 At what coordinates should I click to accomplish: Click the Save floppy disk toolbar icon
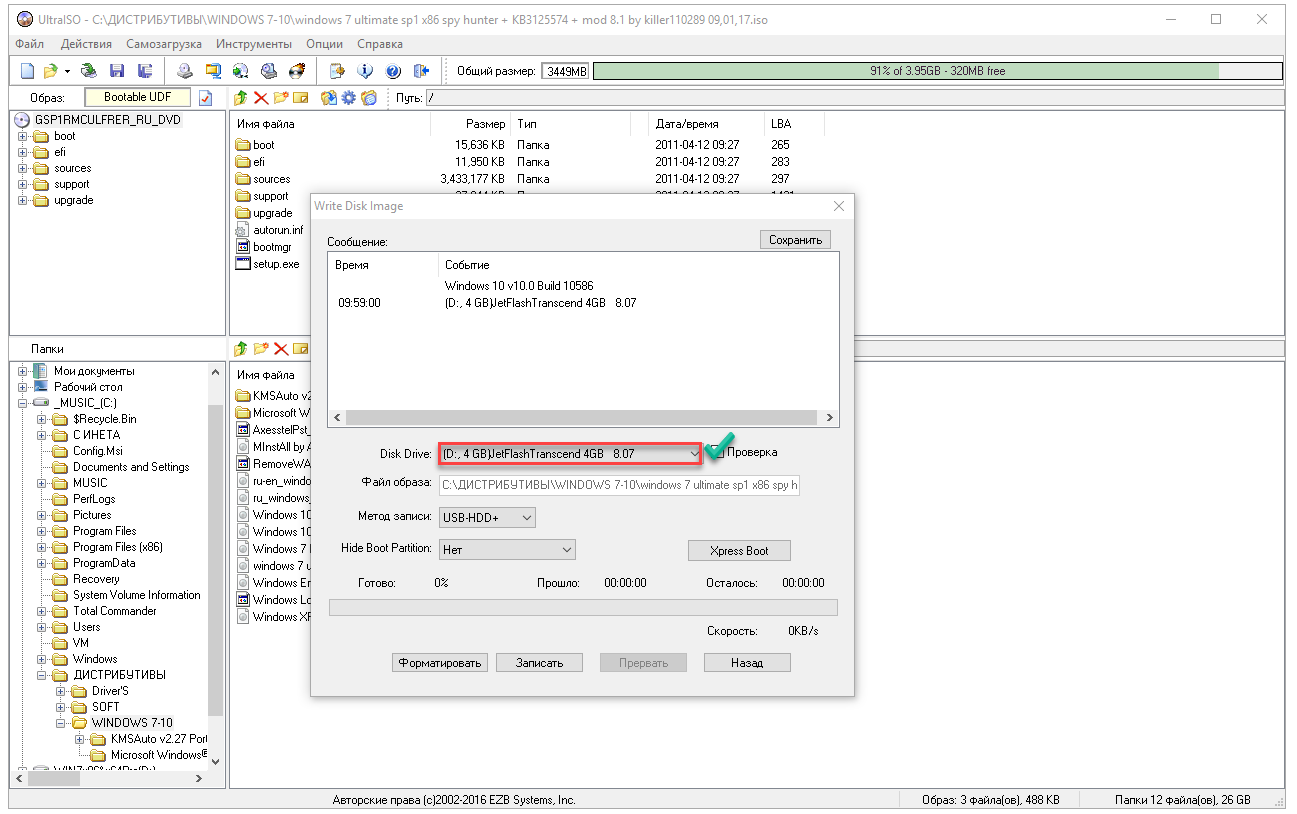click(117, 71)
